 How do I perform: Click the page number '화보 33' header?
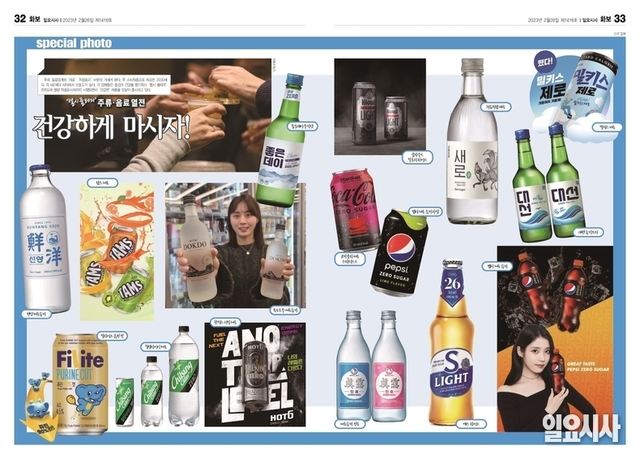[613, 19]
